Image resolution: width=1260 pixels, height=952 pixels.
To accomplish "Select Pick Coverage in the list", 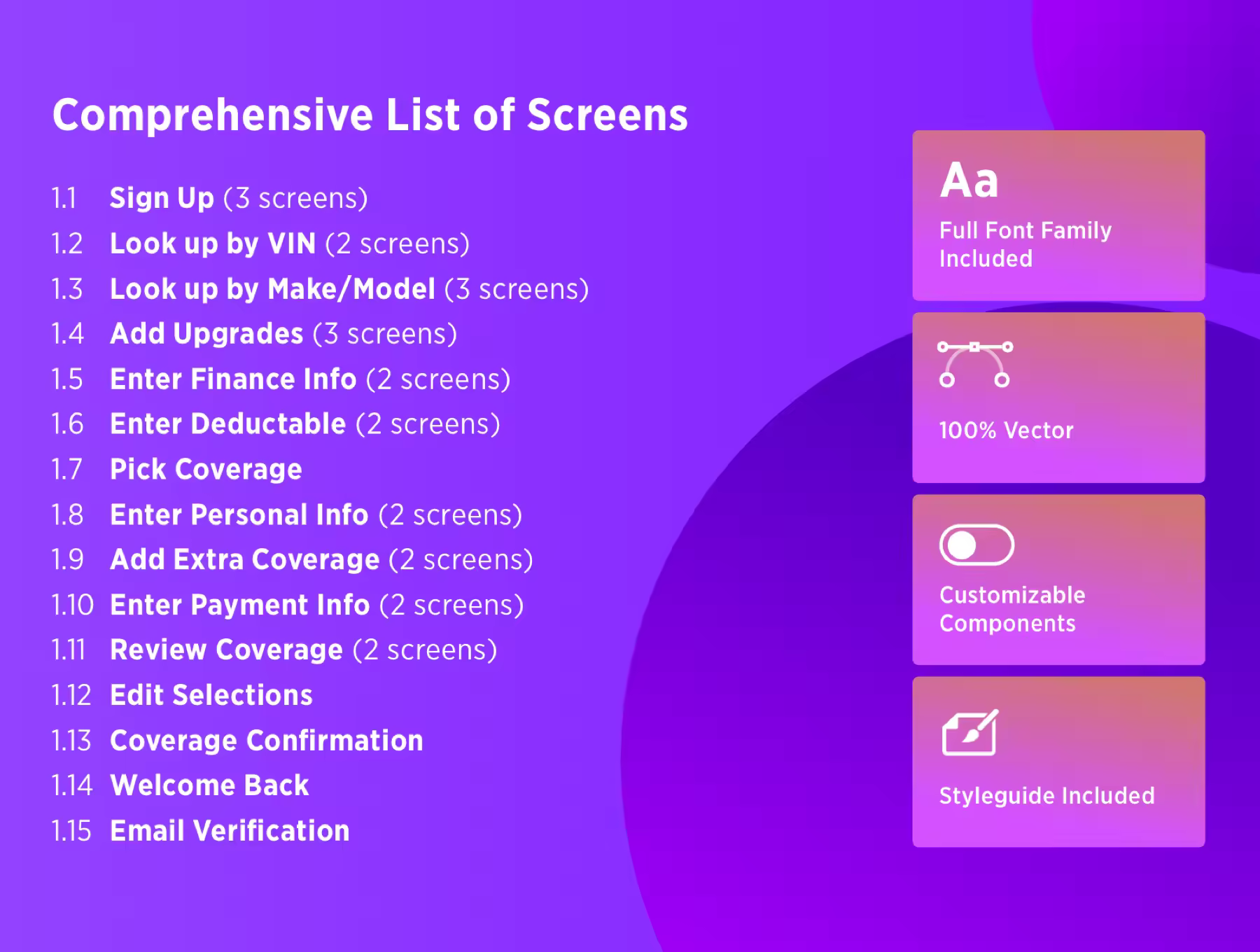I will pos(206,470).
